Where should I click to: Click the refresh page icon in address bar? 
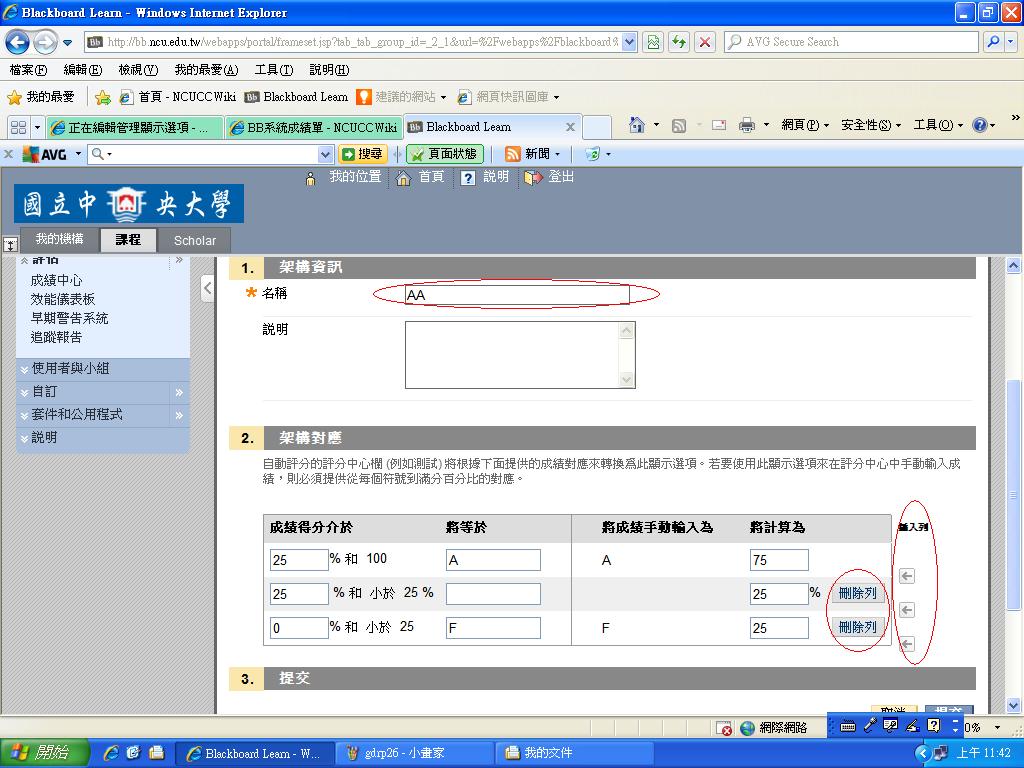tap(680, 42)
